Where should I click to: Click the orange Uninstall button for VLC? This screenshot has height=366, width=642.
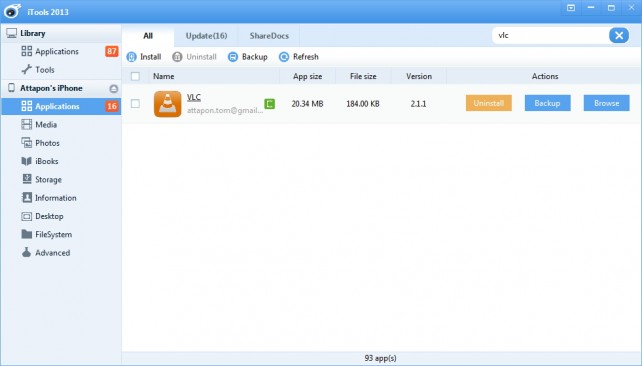(489, 103)
